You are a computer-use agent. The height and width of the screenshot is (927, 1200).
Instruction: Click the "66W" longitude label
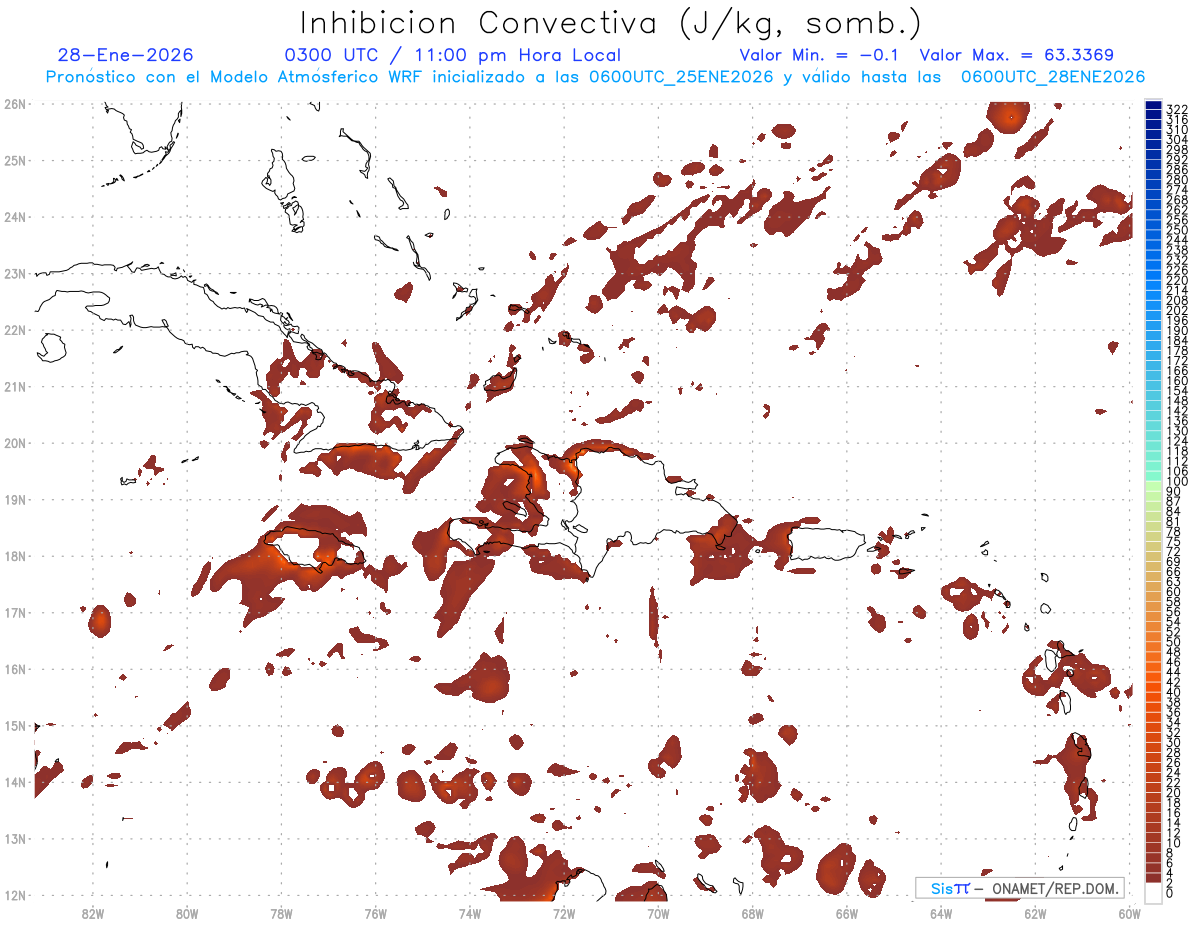[x=847, y=913]
